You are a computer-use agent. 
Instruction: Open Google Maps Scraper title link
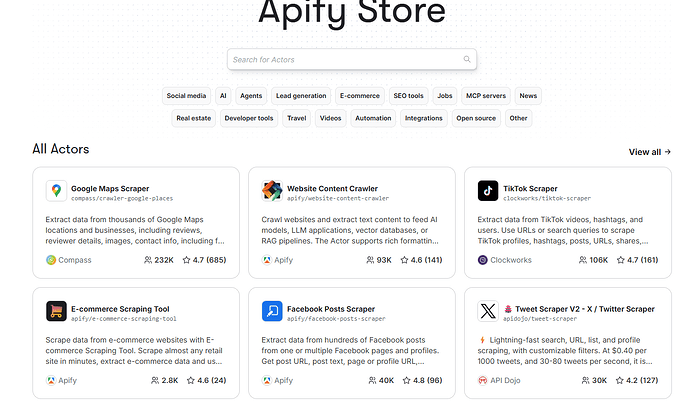(x=109, y=187)
